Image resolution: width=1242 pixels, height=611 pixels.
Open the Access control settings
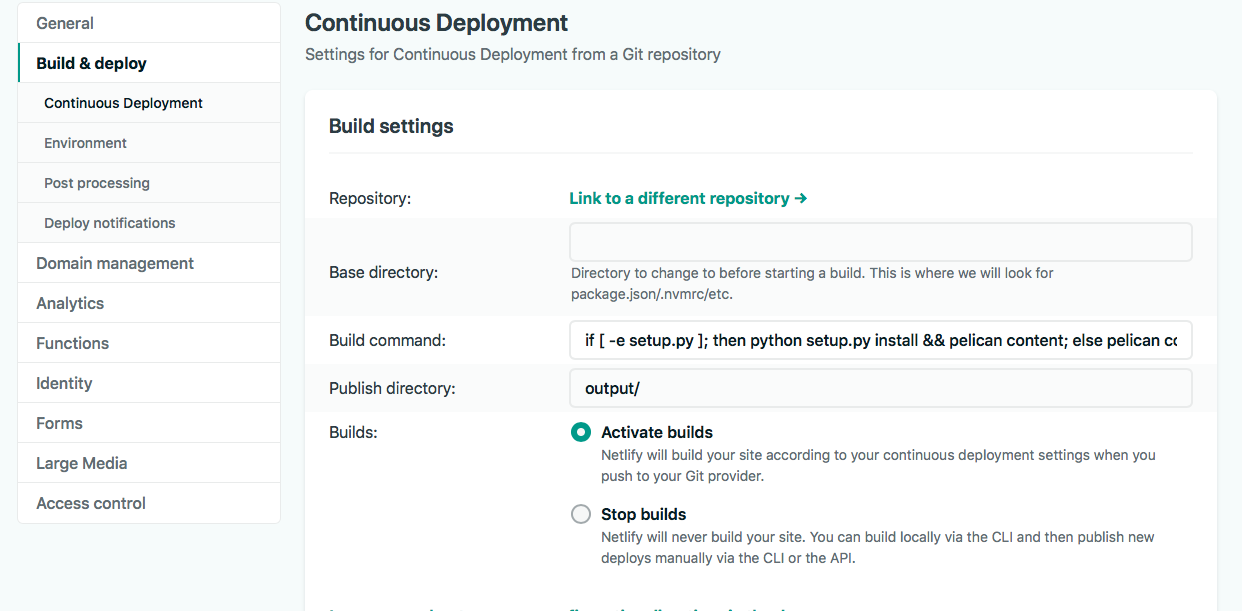(90, 502)
